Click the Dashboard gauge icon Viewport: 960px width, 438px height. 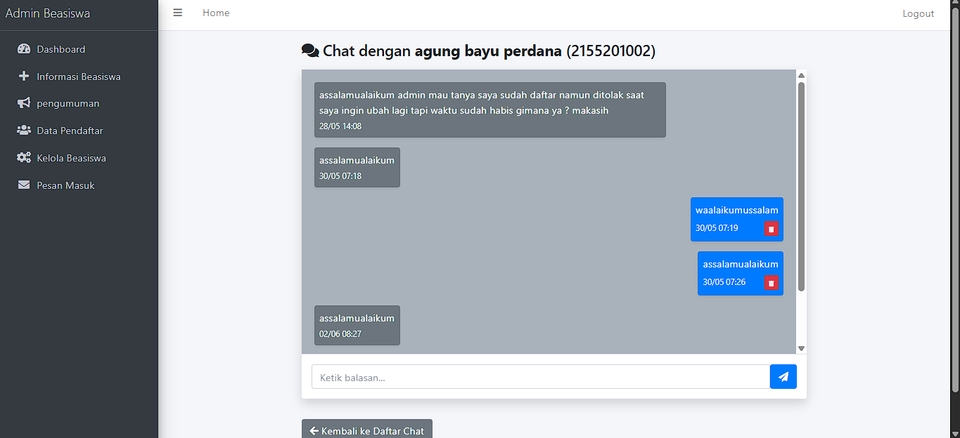point(24,49)
